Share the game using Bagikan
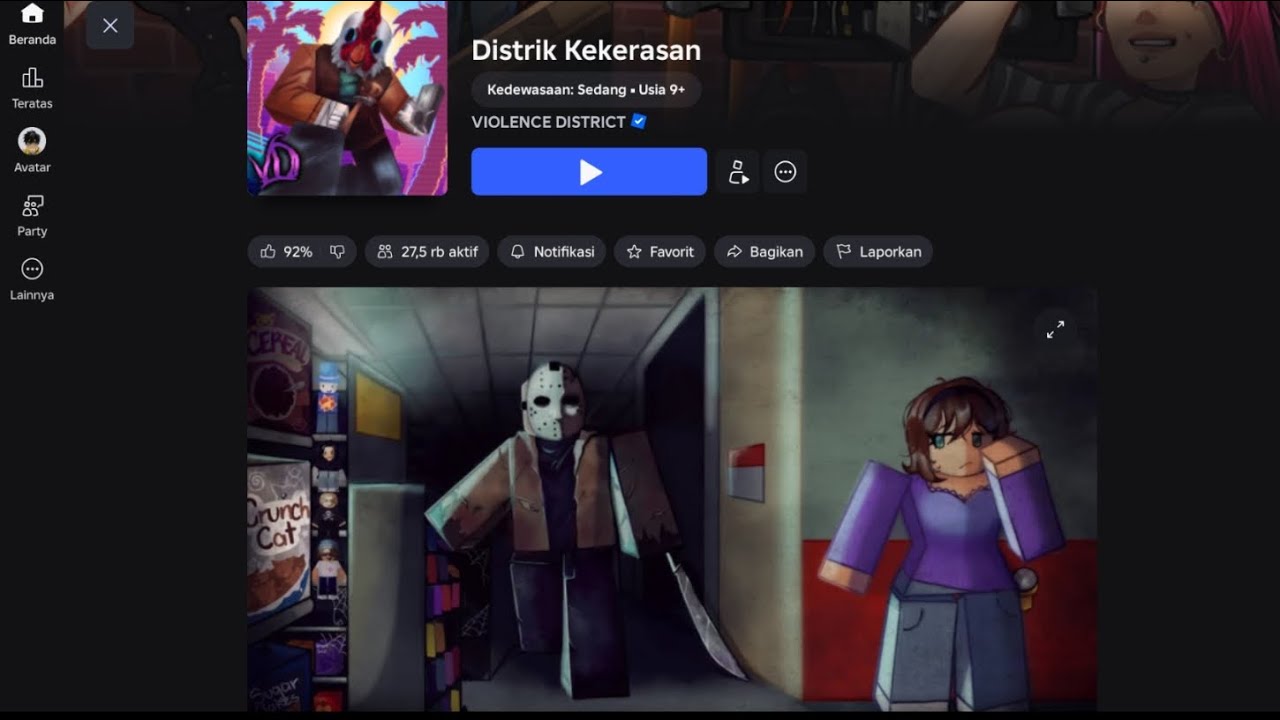The width and height of the screenshot is (1280, 720). [765, 252]
